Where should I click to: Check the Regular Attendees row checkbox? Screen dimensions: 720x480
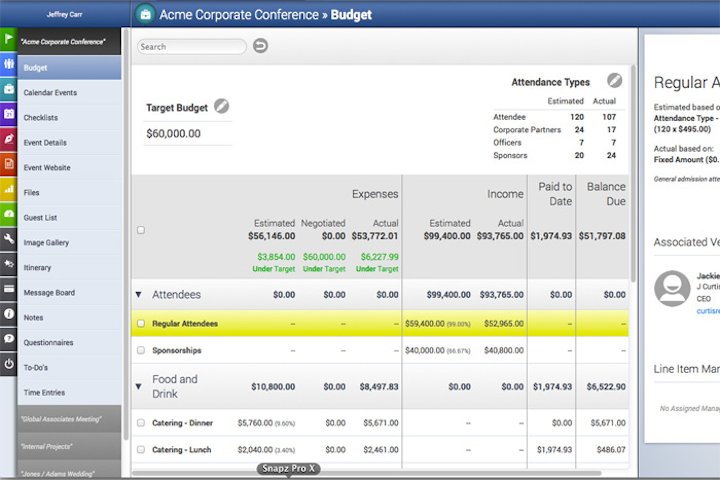tap(141, 324)
